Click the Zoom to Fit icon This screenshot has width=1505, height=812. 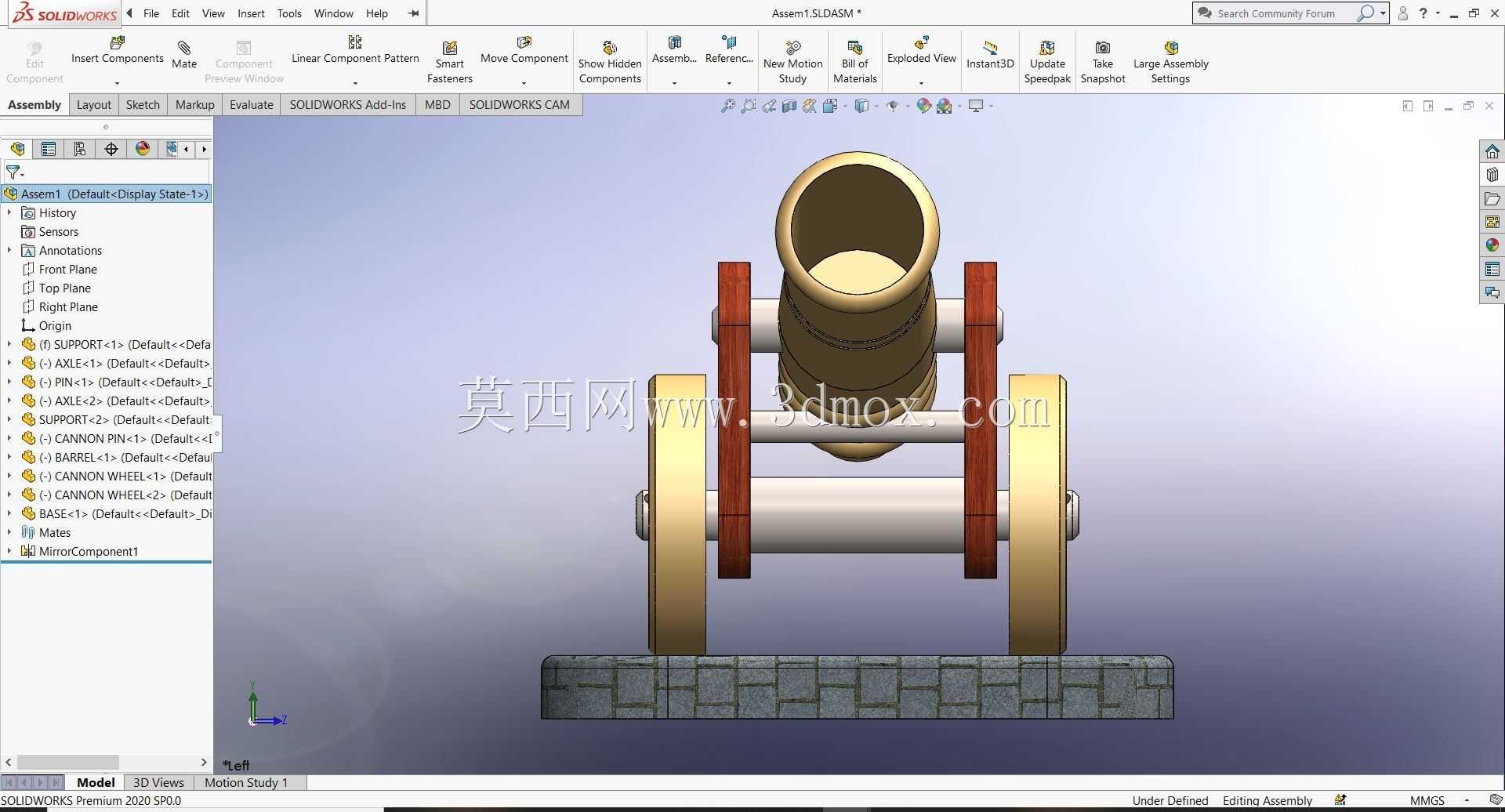(x=728, y=106)
